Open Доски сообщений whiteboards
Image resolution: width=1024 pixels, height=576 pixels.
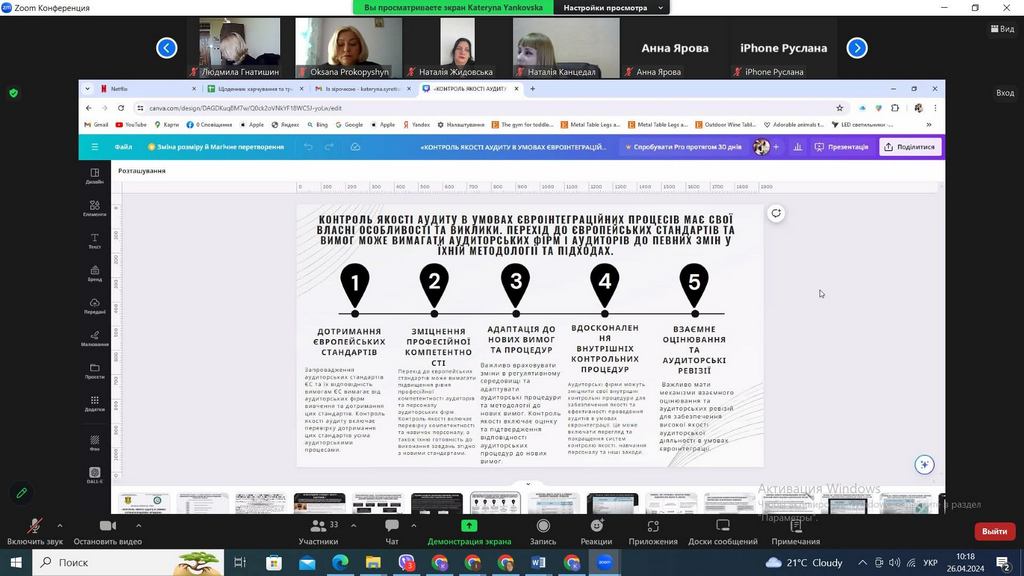(x=722, y=527)
